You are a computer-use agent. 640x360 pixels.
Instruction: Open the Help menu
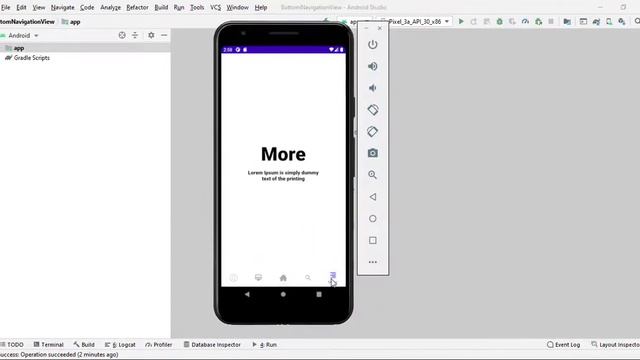(261, 7)
